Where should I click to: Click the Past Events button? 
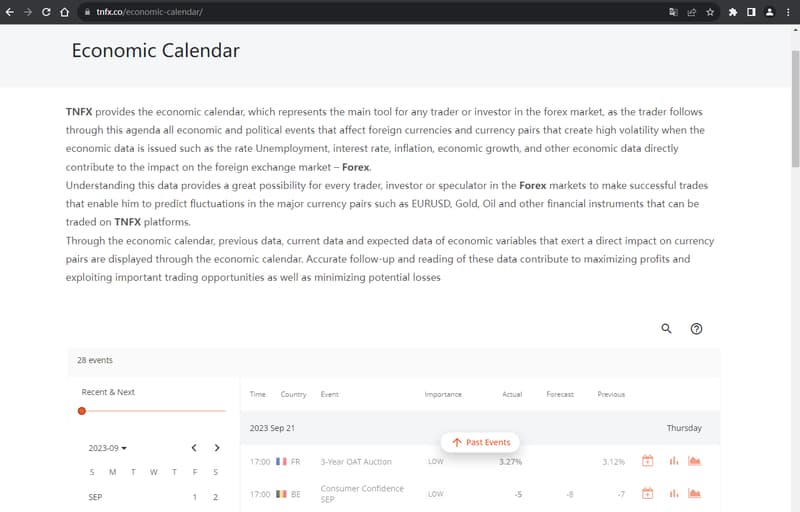pos(481,442)
